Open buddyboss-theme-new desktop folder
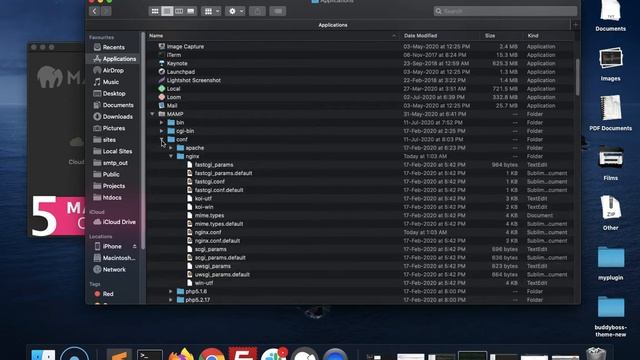This screenshot has height=360, width=640. coord(611,317)
